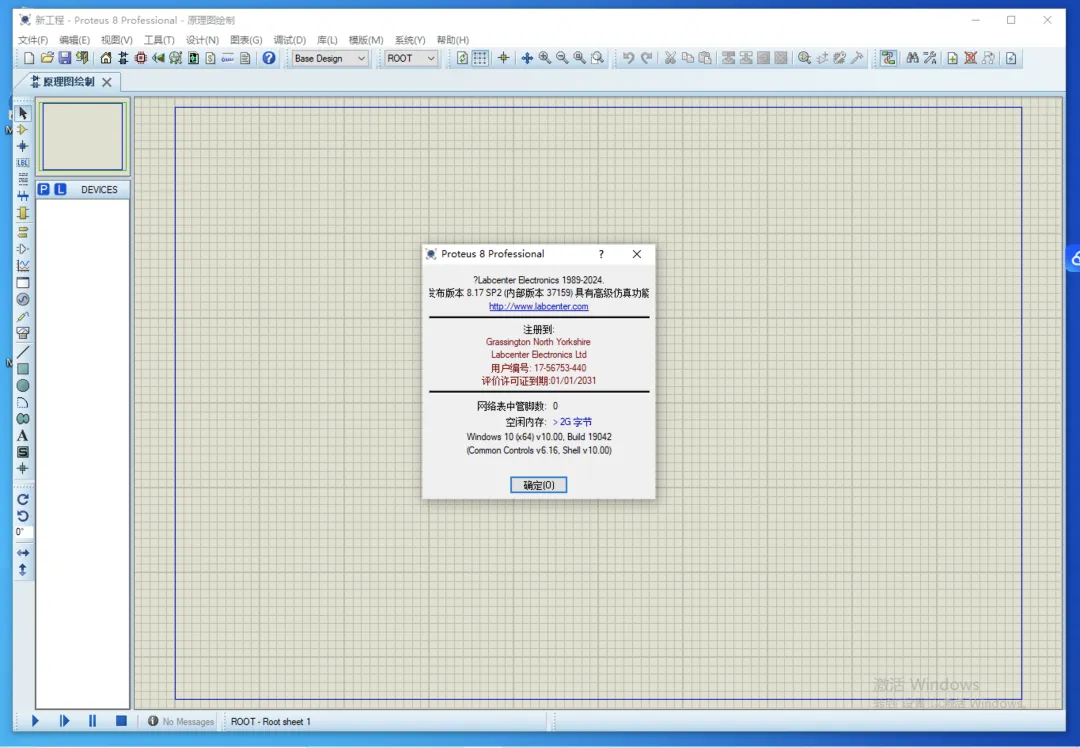Screen dimensions: 1080x748
Task: Select the Generator Mode sine wave tool
Action: (x=23, y=300)
